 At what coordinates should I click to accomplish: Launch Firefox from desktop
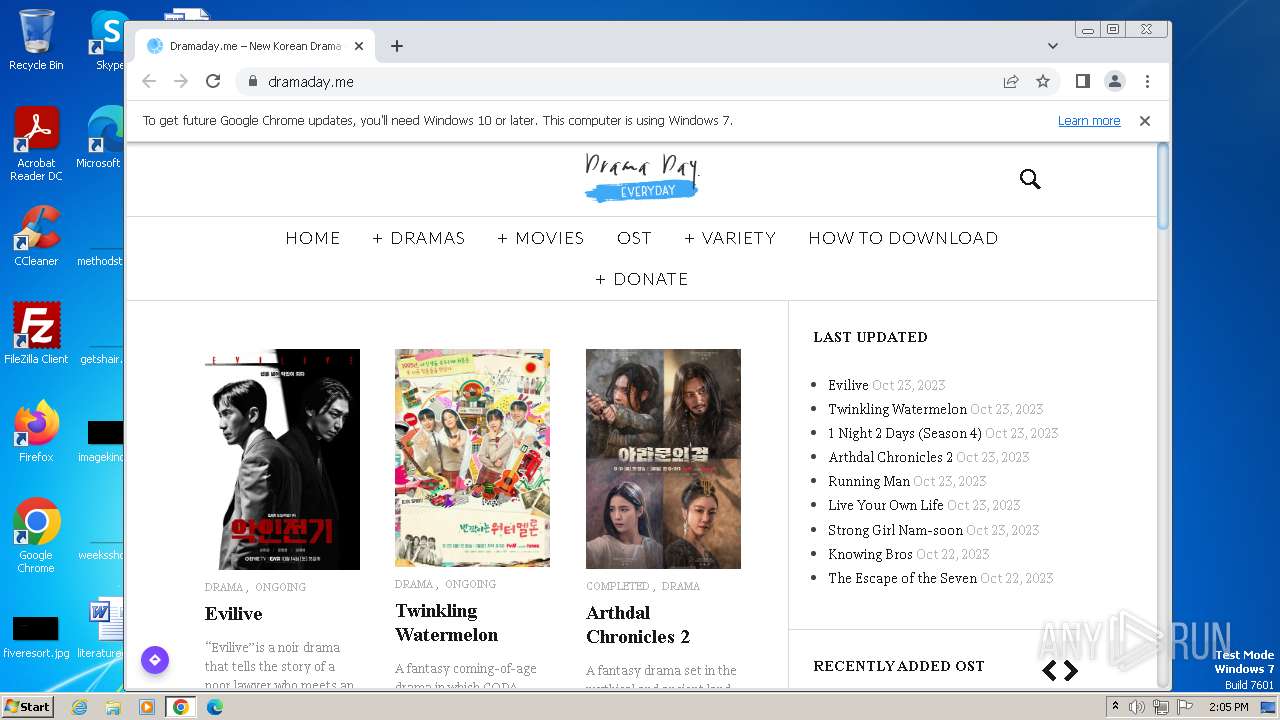36,432
